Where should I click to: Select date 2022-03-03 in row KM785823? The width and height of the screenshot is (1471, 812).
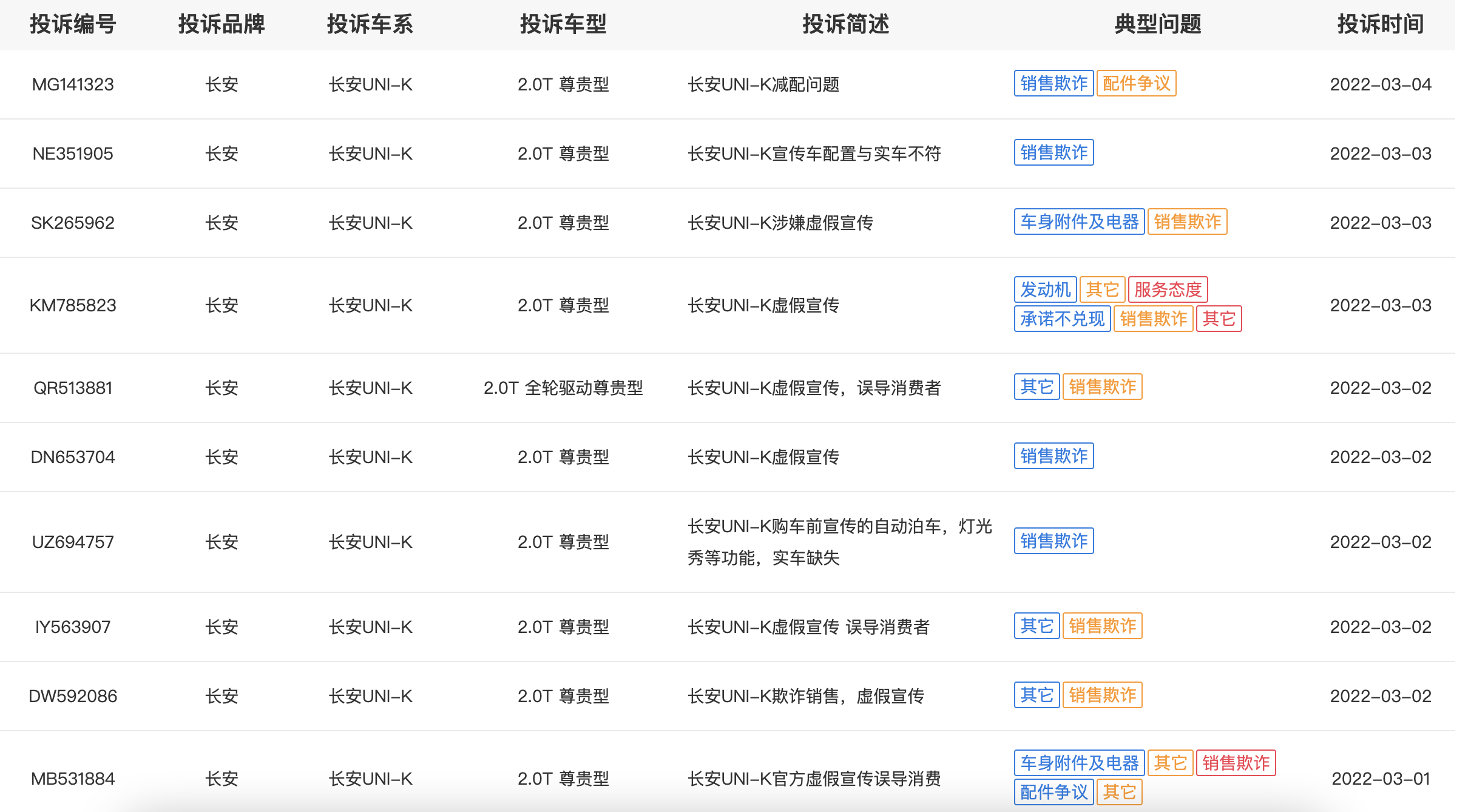pyautogui.click(x=1381, y=305)
